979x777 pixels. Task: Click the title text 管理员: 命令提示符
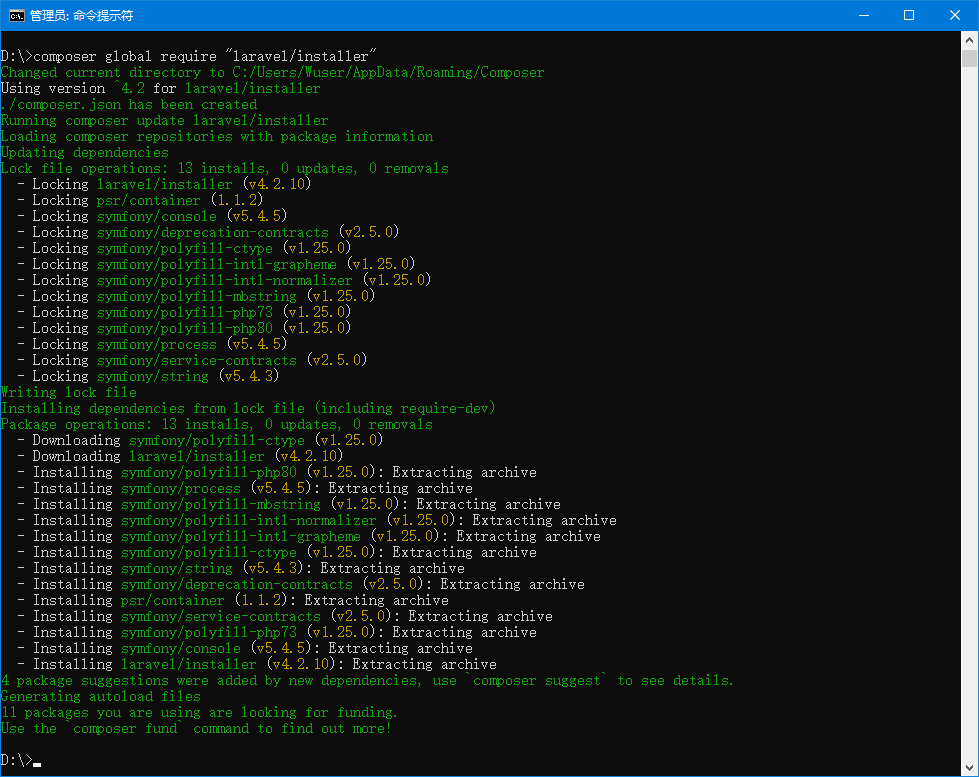82,16
